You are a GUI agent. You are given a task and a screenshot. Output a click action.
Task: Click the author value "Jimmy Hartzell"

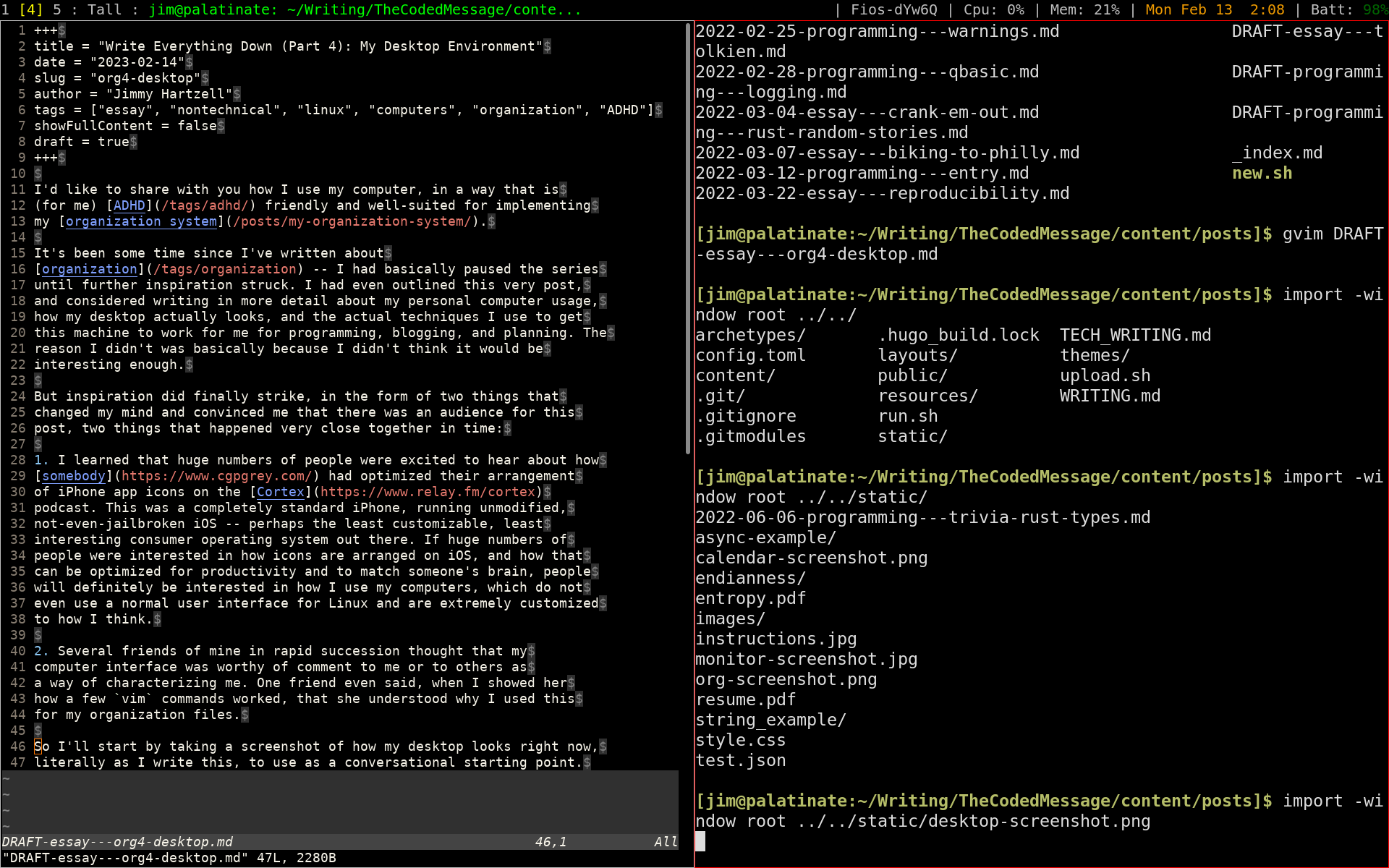(169, 94)
